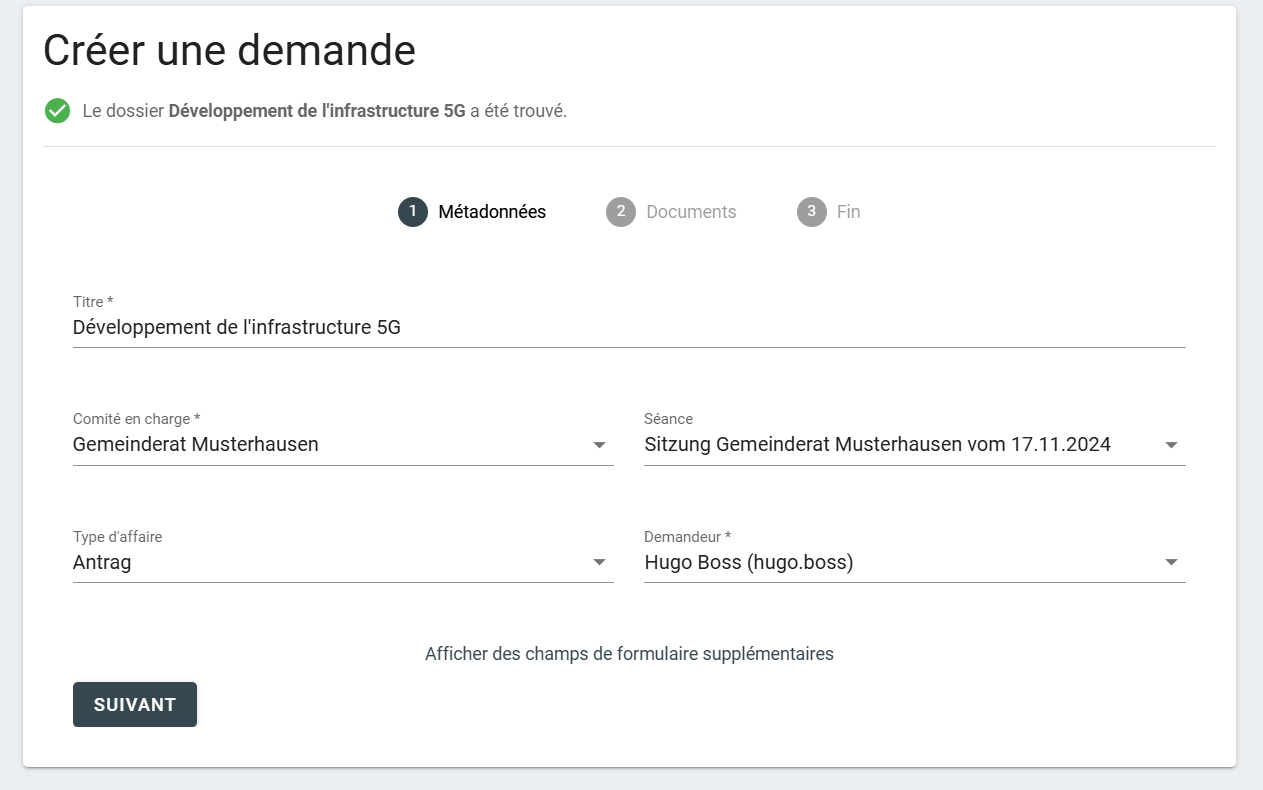The width and height of the screenshot is (1263, 790).
Task: Expand the Comité en charge dropdown arrow
Action: point(599,445)
